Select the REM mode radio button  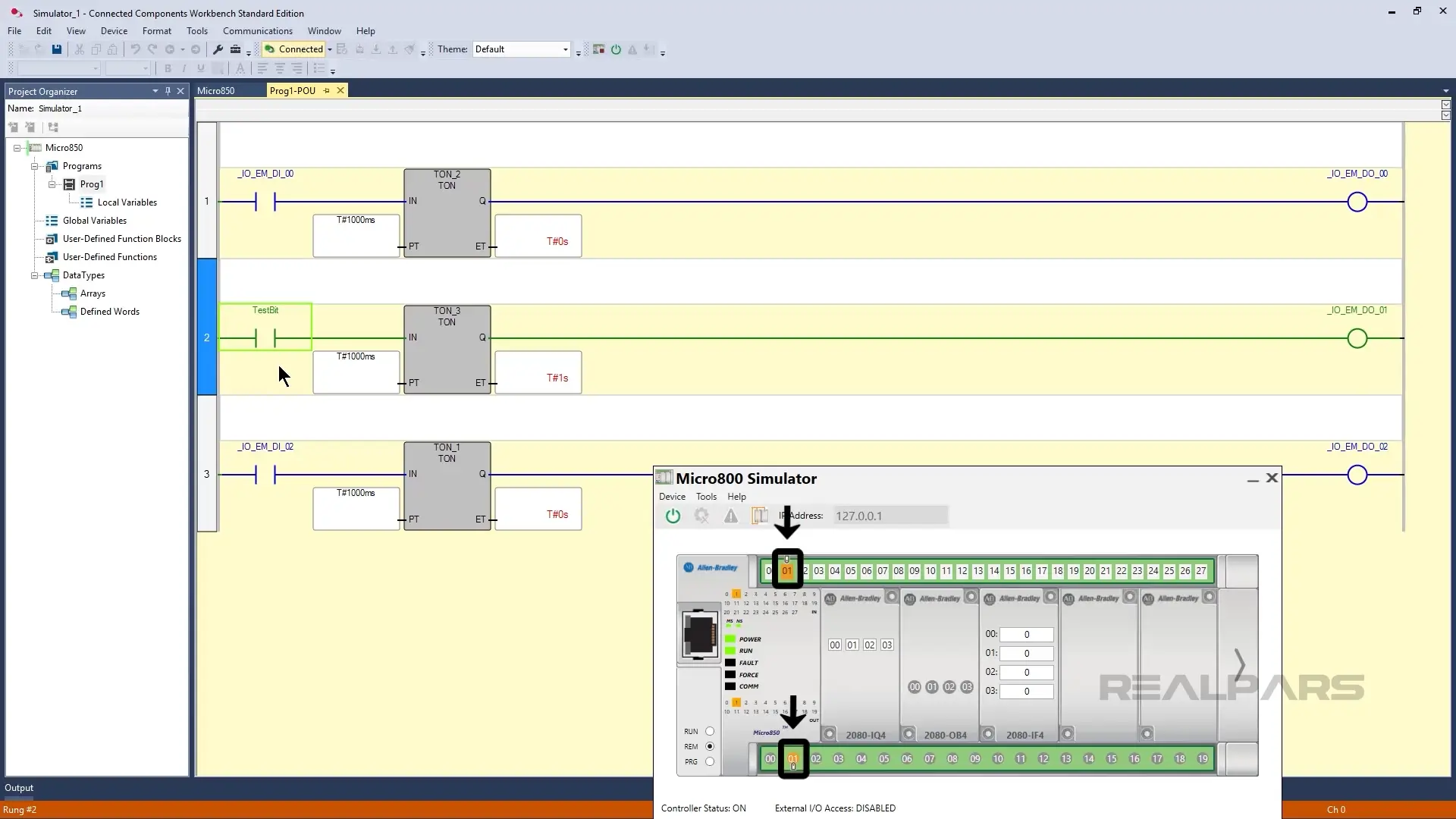click(710, 746)
